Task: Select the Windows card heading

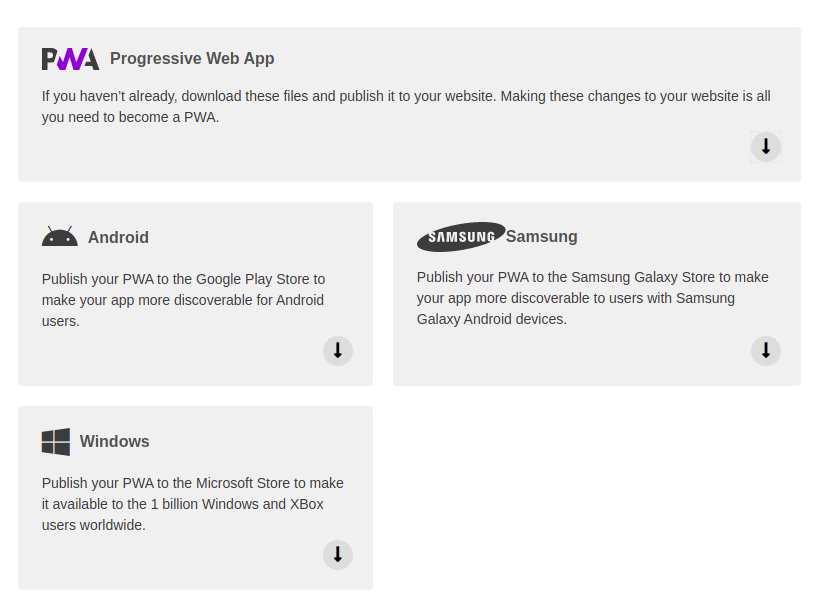Action: [115, 441]
